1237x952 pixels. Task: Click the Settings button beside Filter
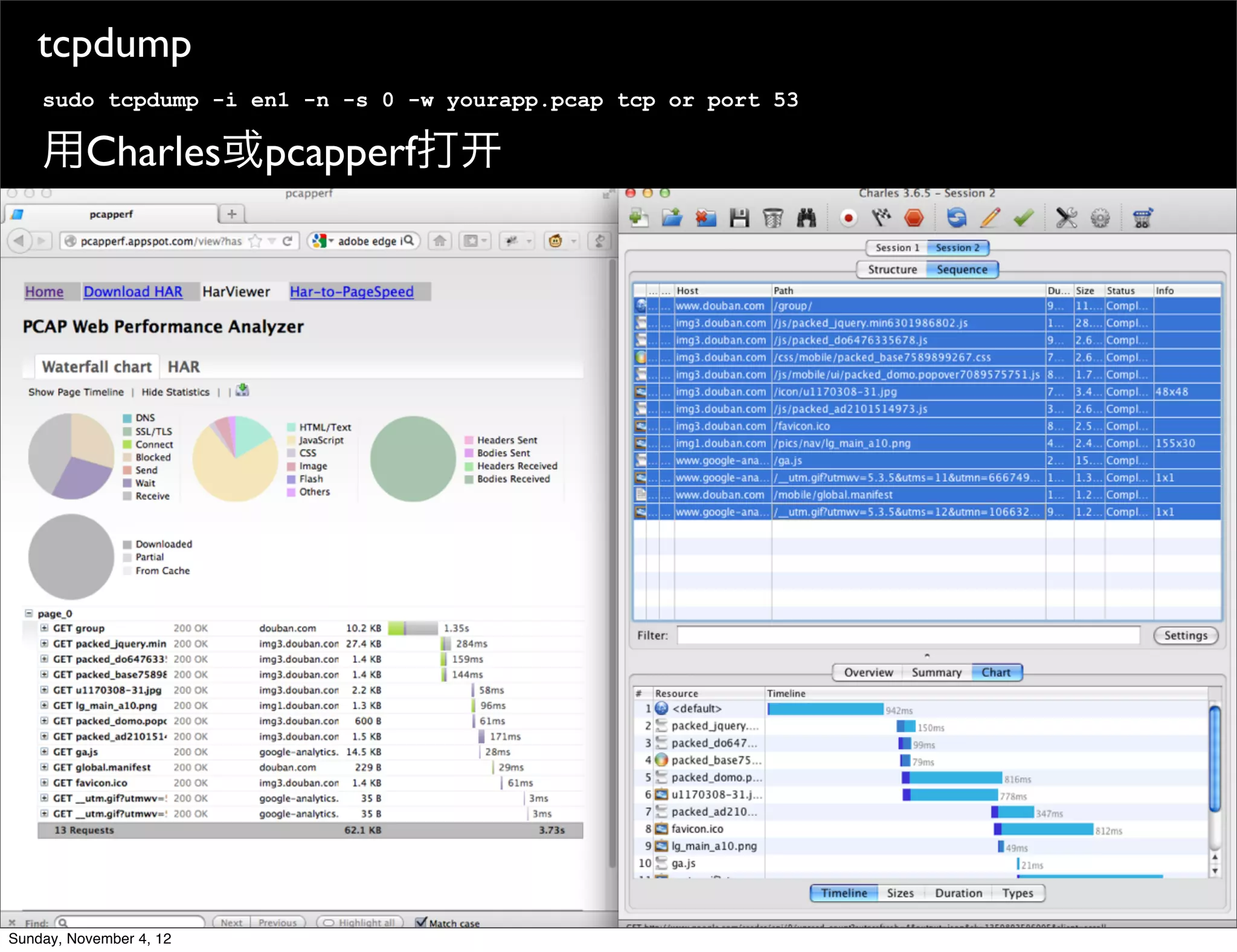point(1186,635)
